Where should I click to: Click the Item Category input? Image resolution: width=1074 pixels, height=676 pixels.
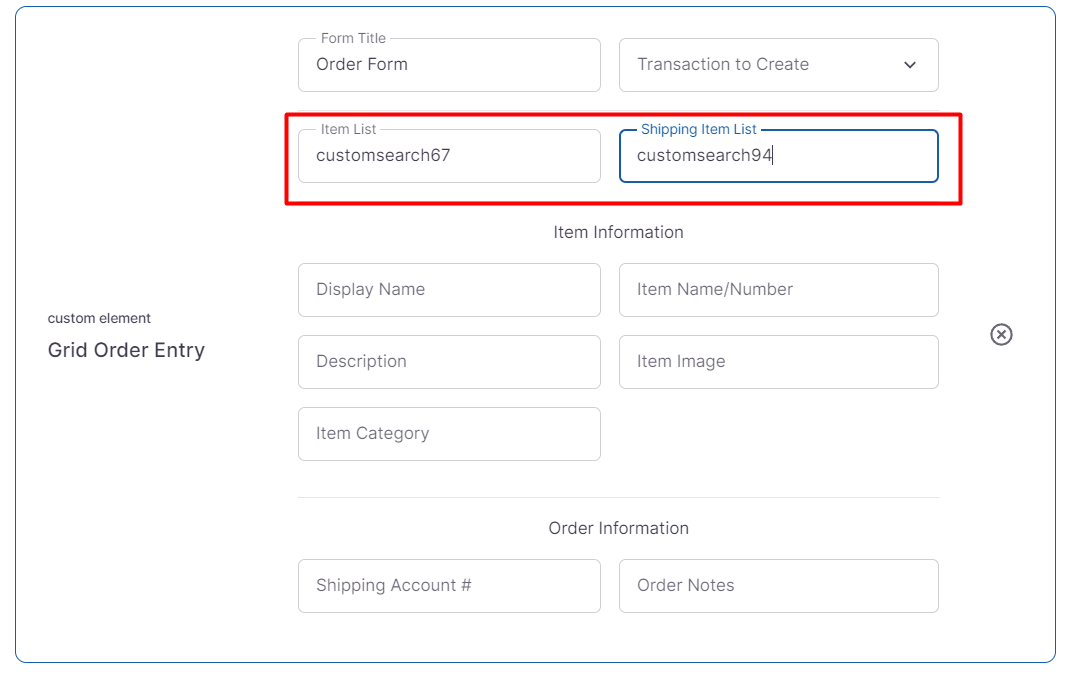point(449,434)
